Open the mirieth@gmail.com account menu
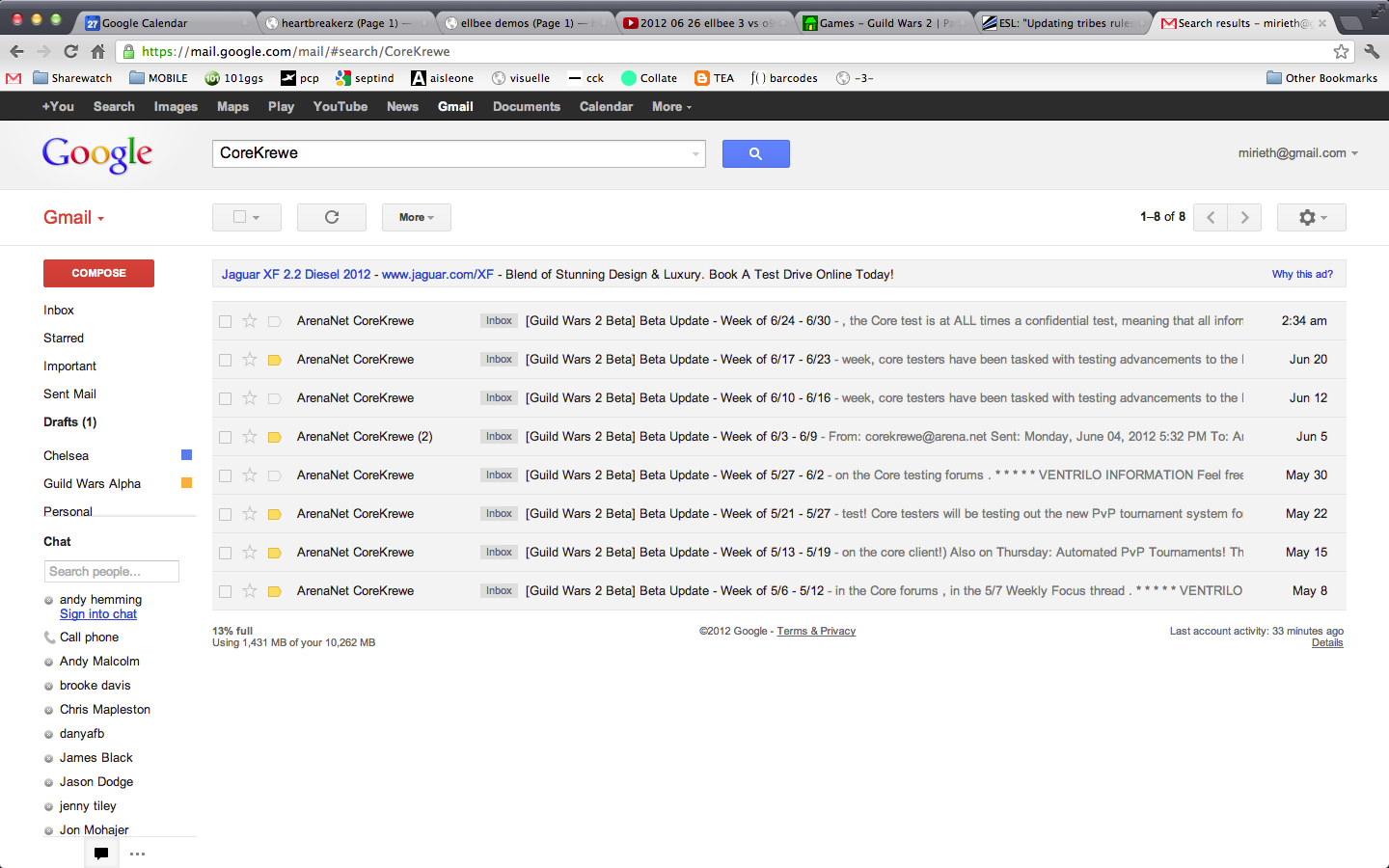The height and width of the screenshot is (868, 1389). coord(1297,153)
